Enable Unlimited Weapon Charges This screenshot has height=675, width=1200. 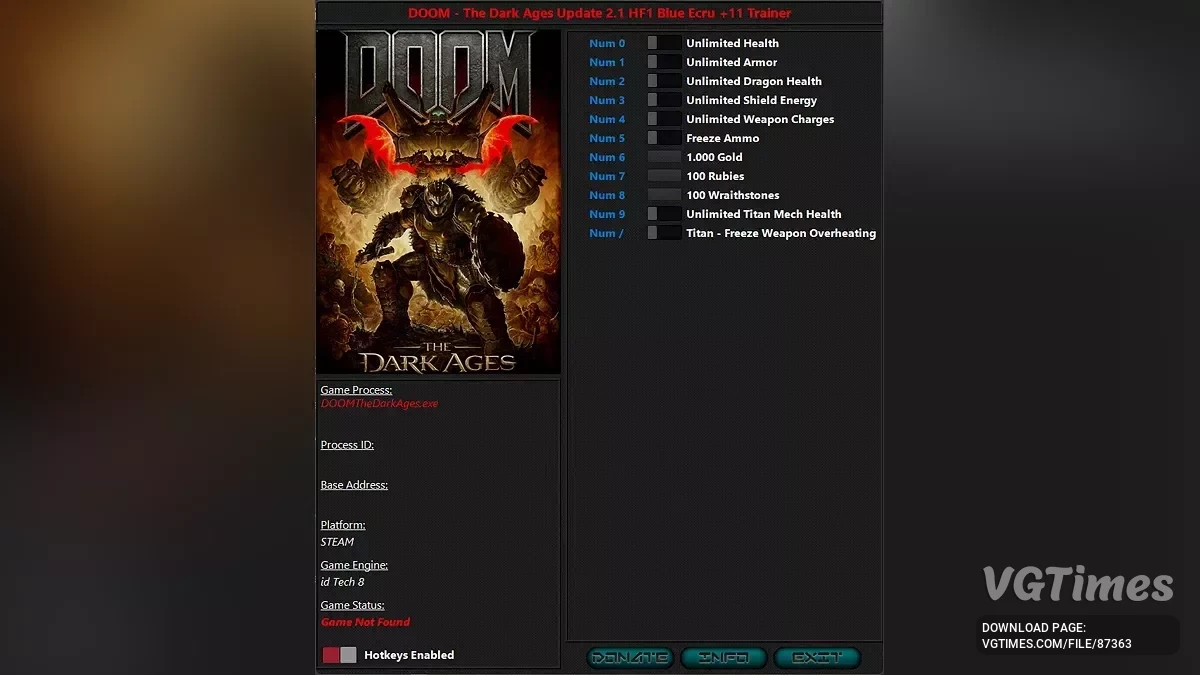pyautogui.click(x=663, y=119)
